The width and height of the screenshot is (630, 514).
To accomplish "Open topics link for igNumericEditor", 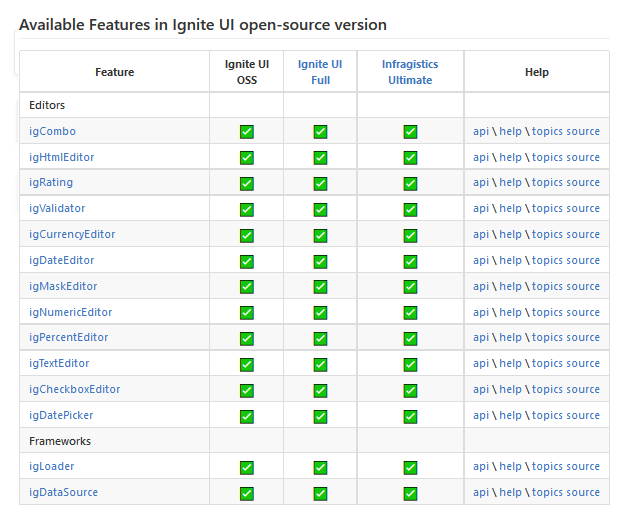I will click(x=547, y=312).
